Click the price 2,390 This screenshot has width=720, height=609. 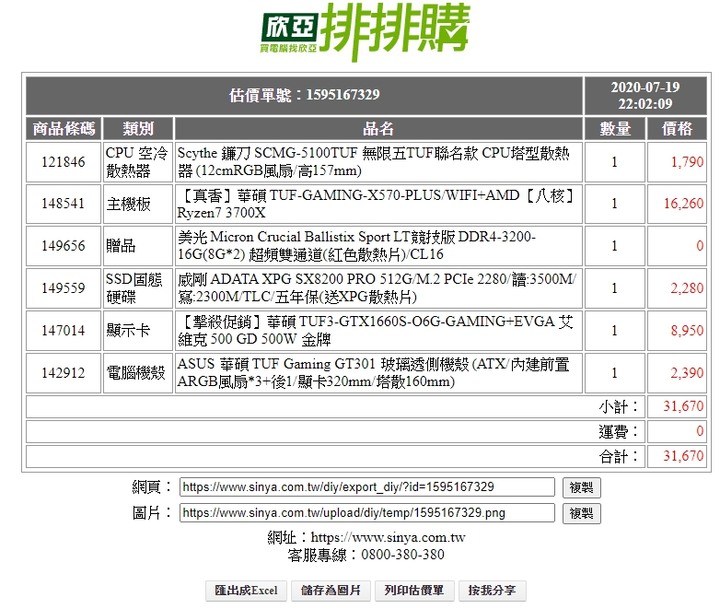[x=687, y=372]
